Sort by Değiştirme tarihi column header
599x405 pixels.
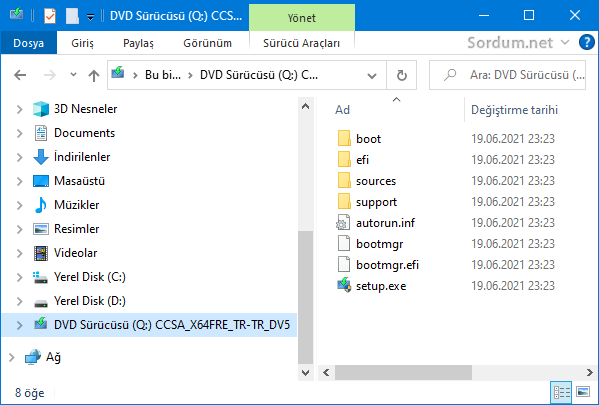tap(514, 110)
